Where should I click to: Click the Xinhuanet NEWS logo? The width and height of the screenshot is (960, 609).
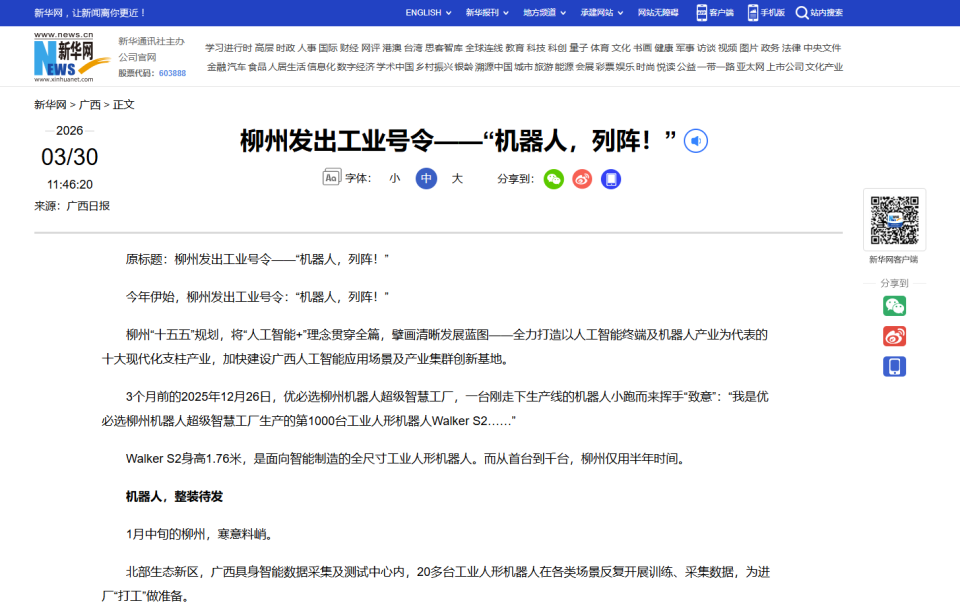click(x=71, y=57)
